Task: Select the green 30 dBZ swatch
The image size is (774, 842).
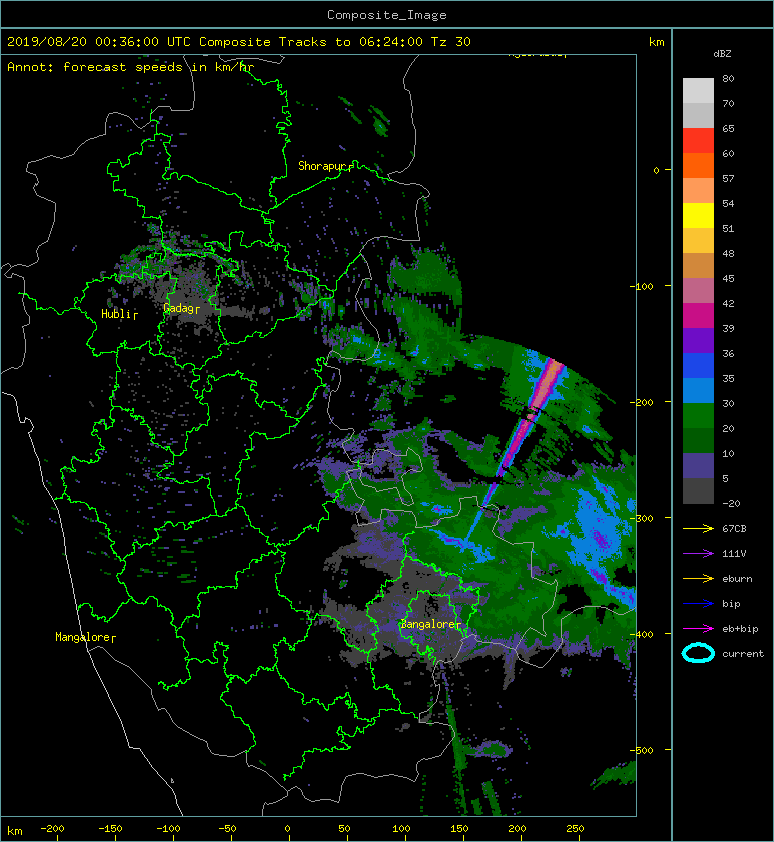Action: tap(698, 415)
